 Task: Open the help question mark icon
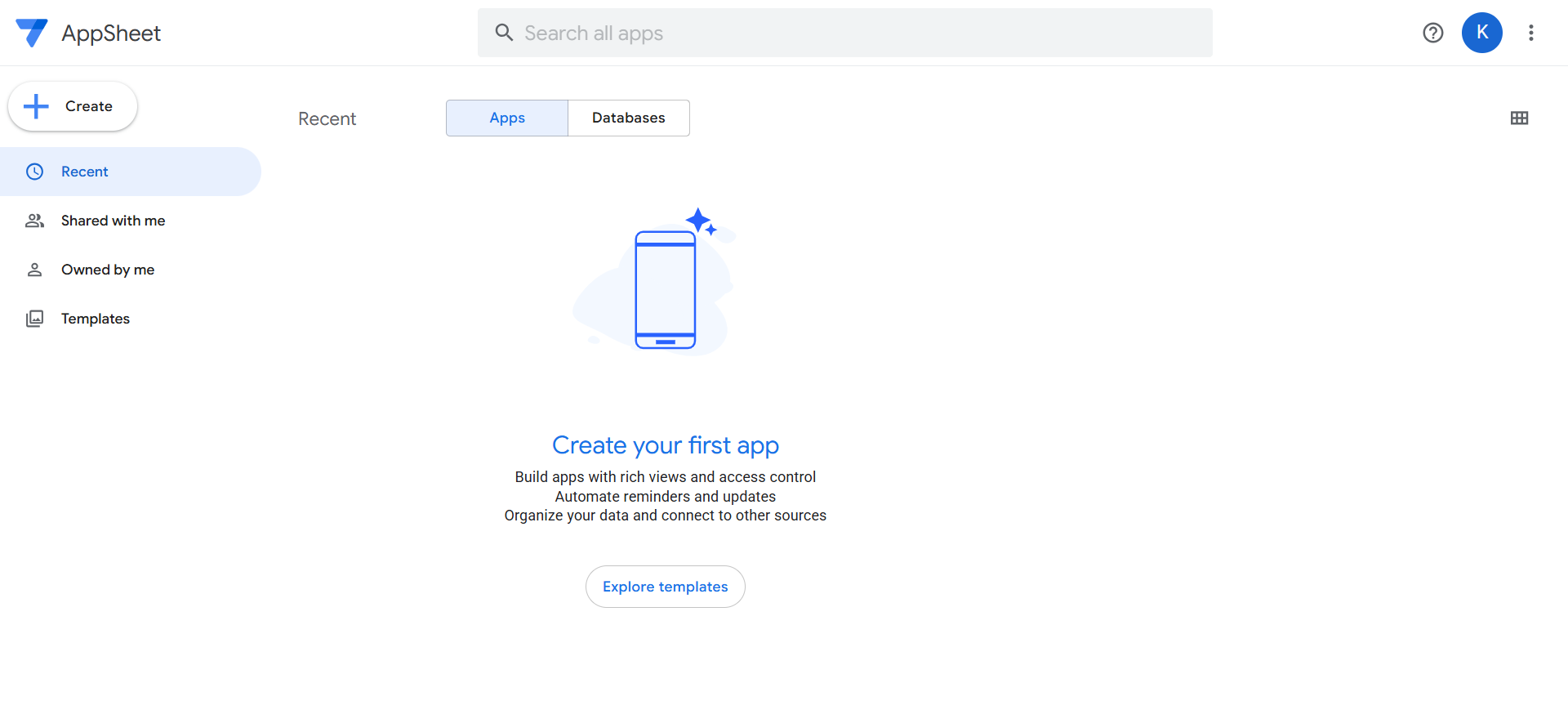pyautogui.click(x=1433, y=33)
